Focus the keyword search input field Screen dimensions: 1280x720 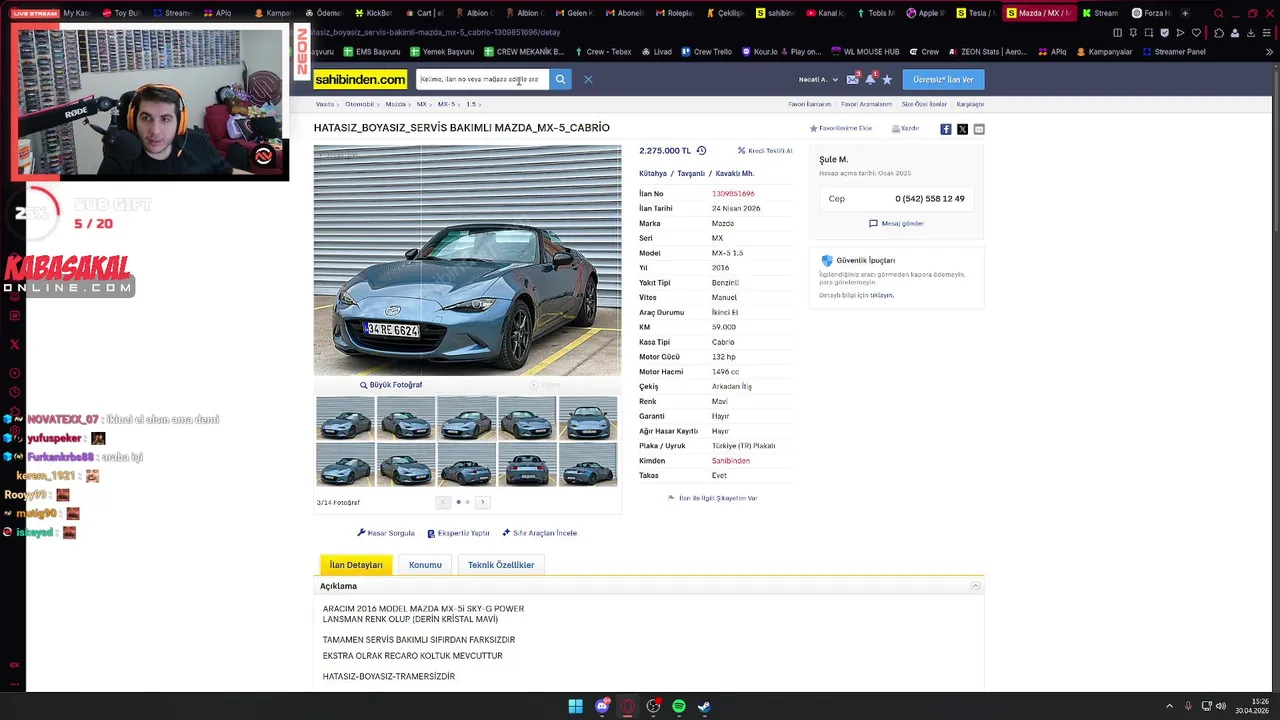pos(482,79)
